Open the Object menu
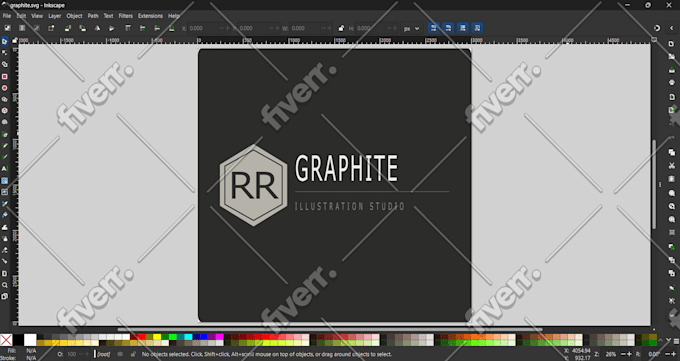Viewport: 680px width, 361px height. point(74,16)
